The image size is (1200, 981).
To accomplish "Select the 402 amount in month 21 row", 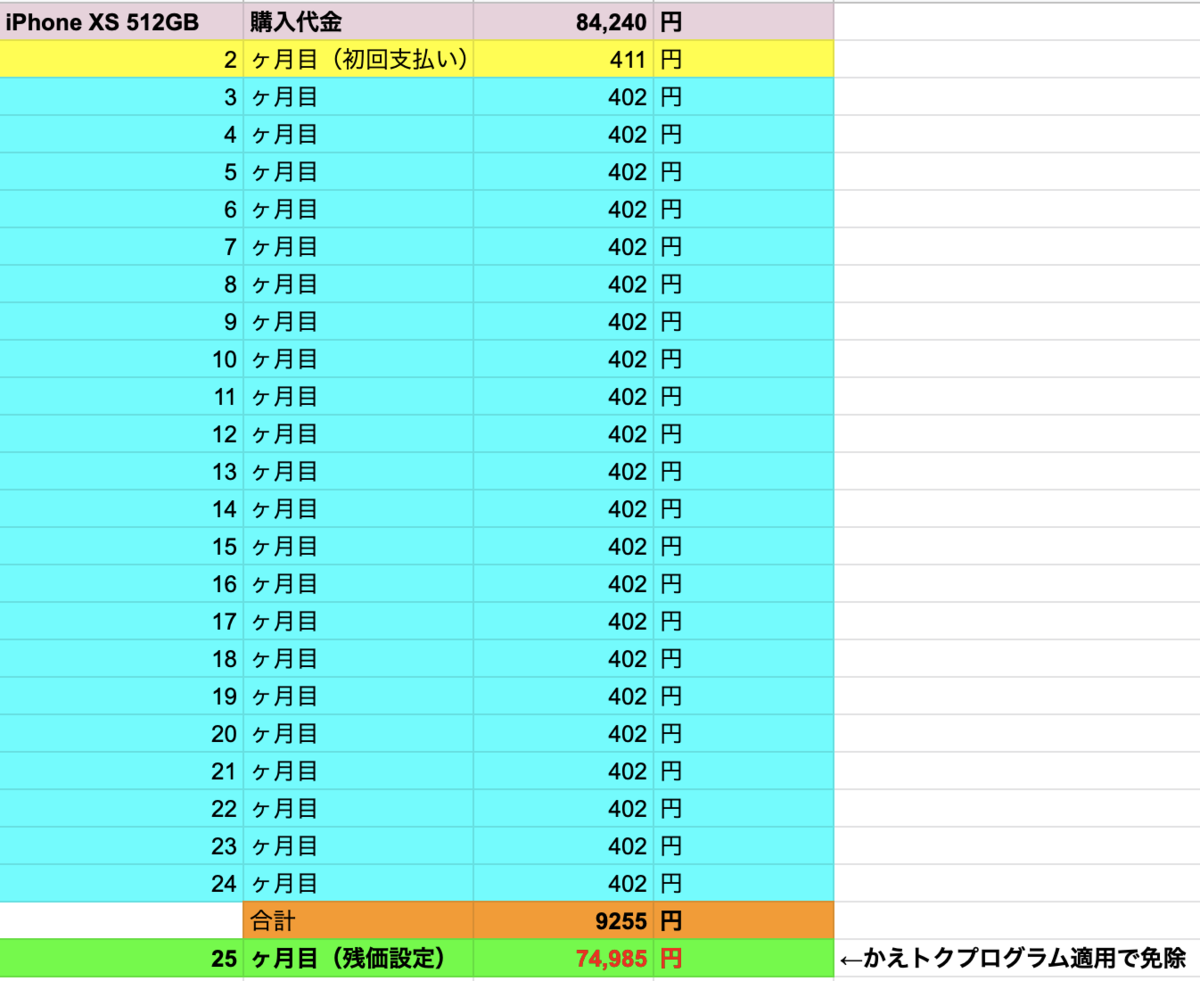I will pos(564,772).
